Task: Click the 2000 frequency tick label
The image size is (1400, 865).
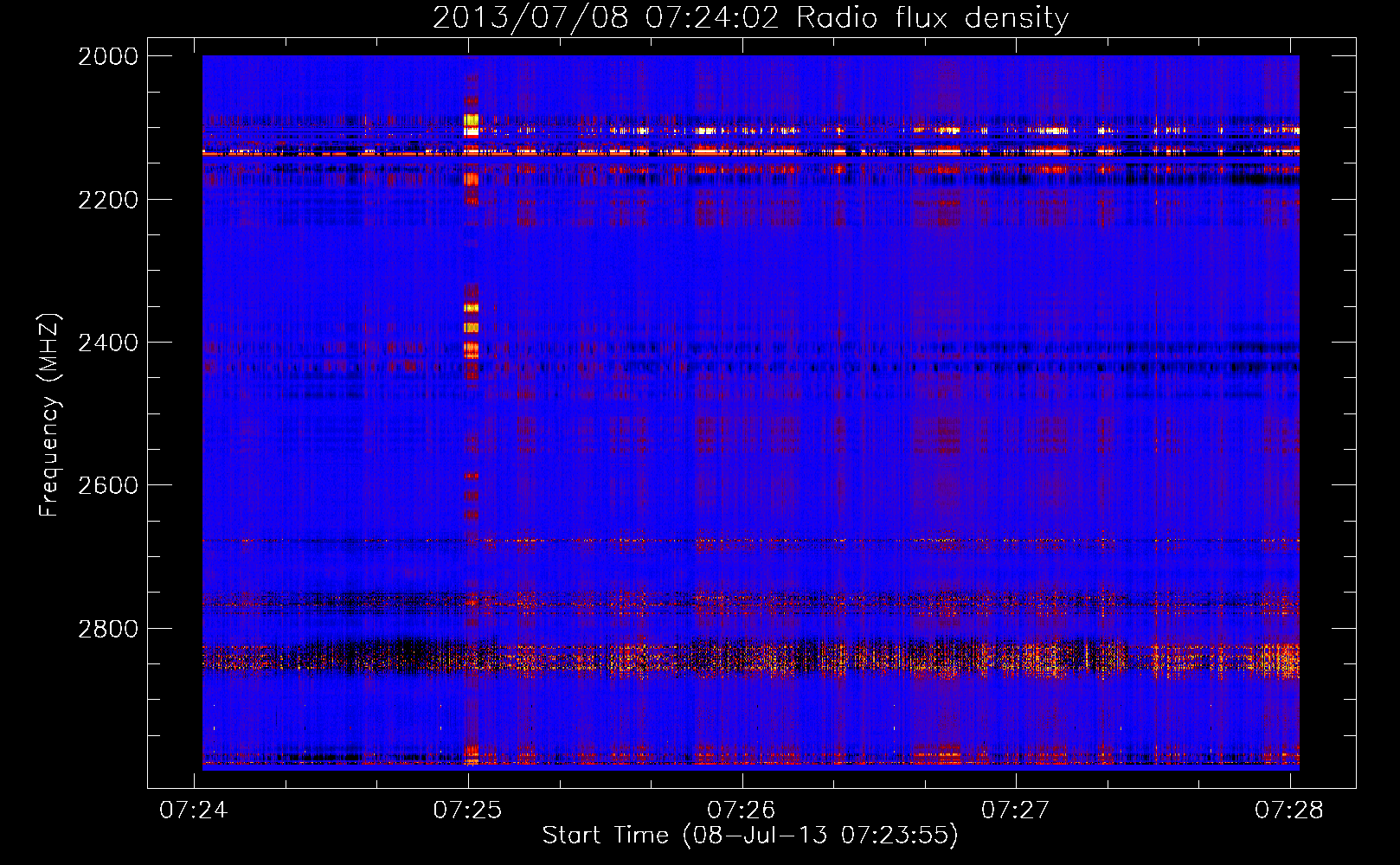Action: (x=108, y=56)
